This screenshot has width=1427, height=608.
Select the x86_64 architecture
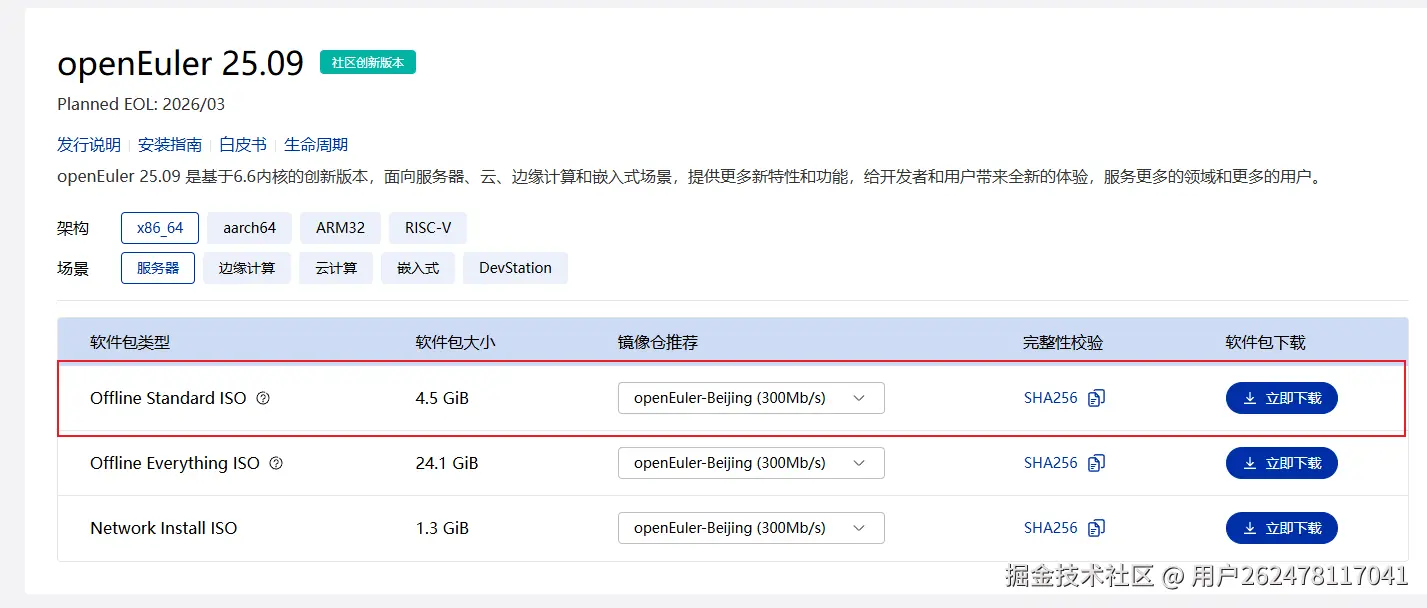pyautogui.click(x=160, y=228)
